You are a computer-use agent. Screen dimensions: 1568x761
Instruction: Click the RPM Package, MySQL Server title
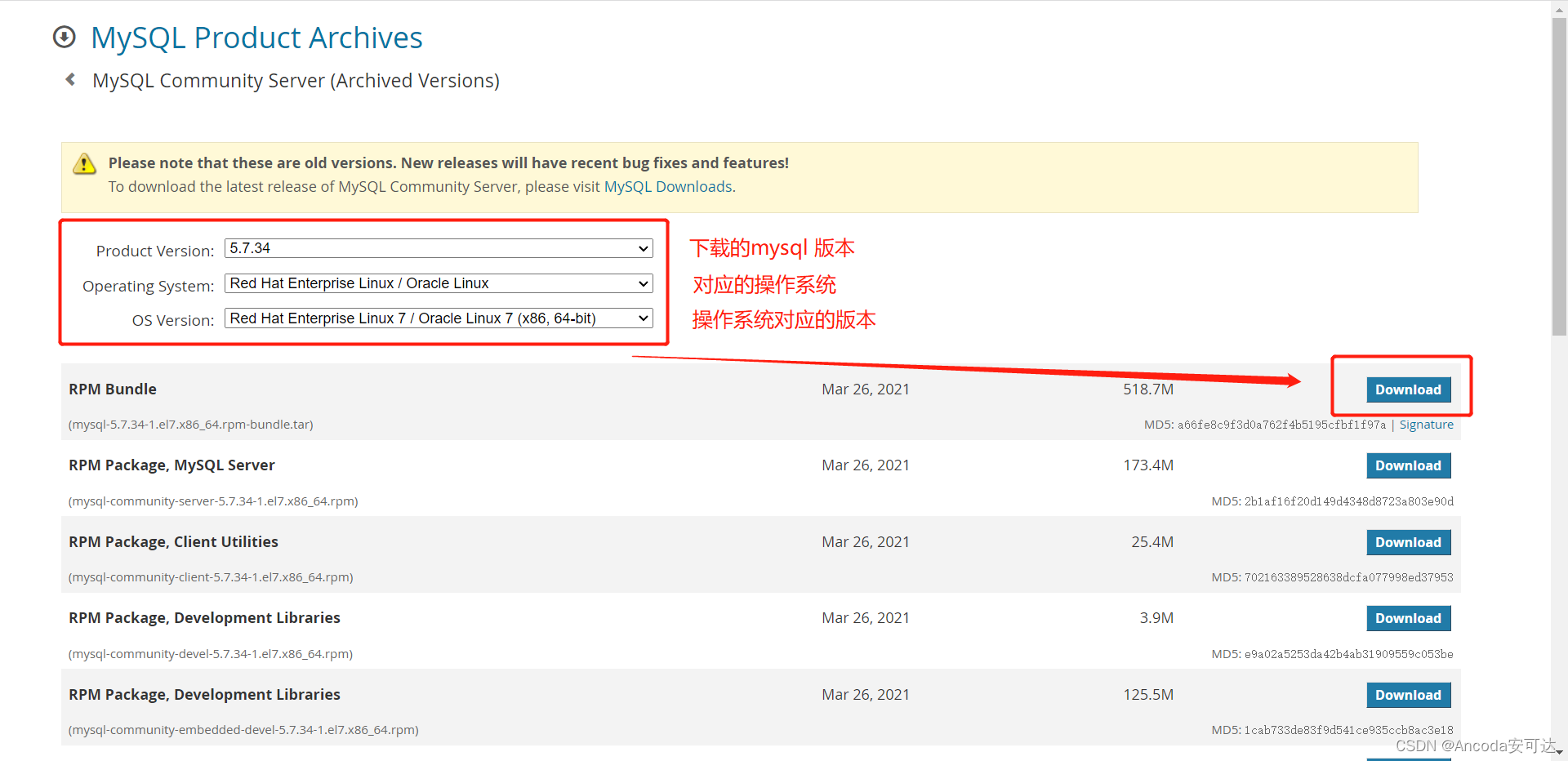pos(171,465)
